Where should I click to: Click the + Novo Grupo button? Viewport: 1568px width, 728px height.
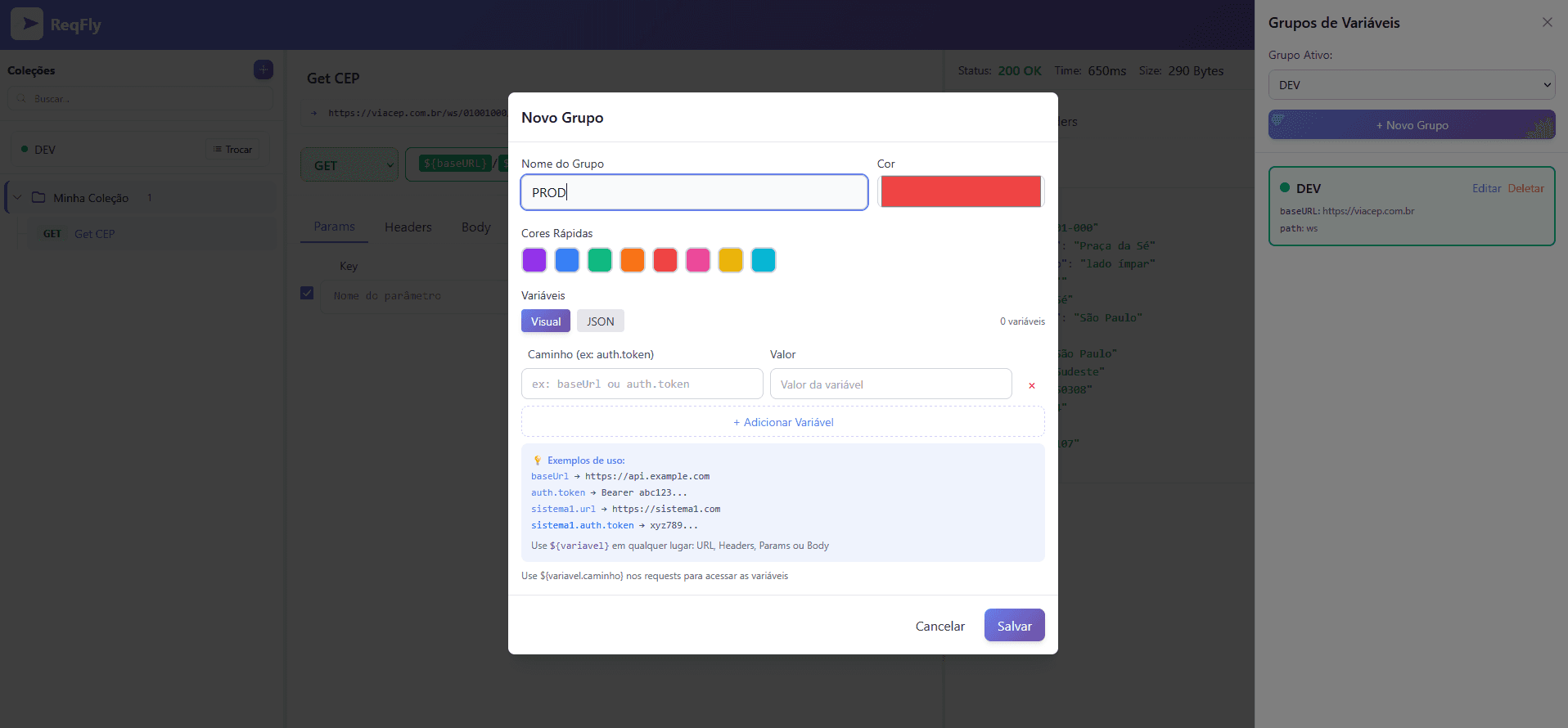click(1412, 125)
